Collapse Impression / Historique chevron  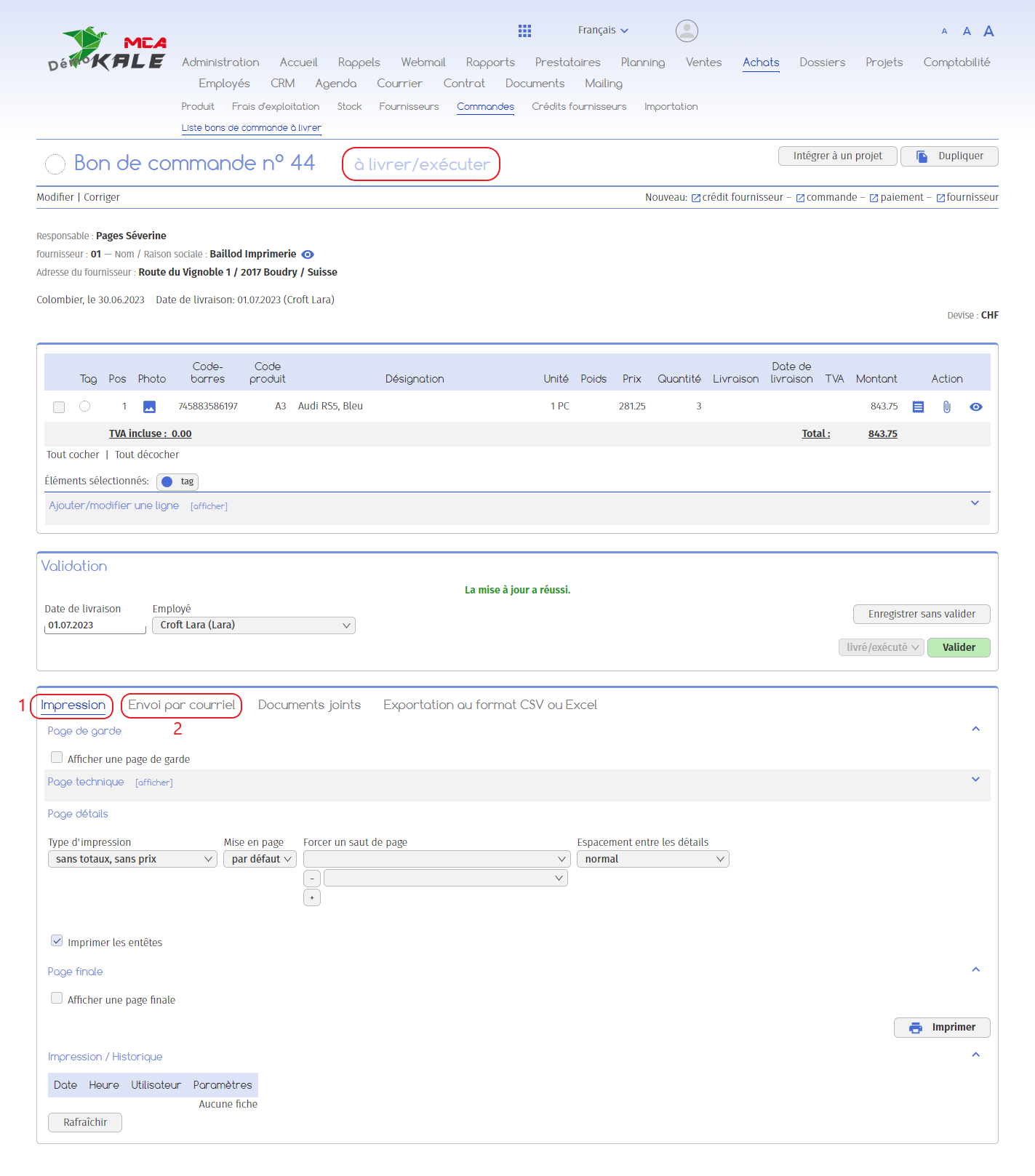[x=976, y=1055]
